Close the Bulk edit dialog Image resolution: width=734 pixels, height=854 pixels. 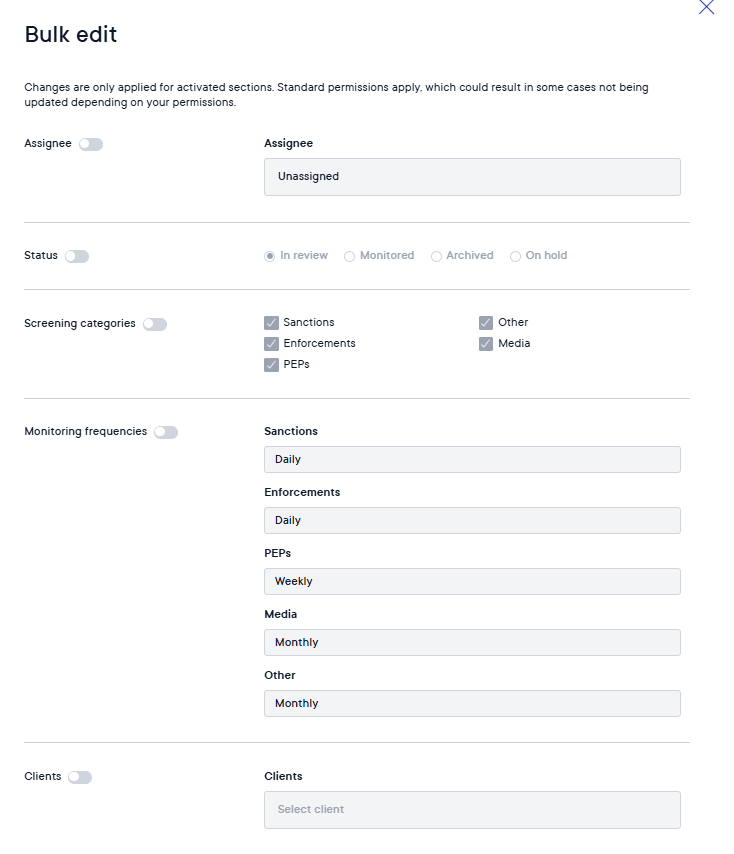click(706, 7)
